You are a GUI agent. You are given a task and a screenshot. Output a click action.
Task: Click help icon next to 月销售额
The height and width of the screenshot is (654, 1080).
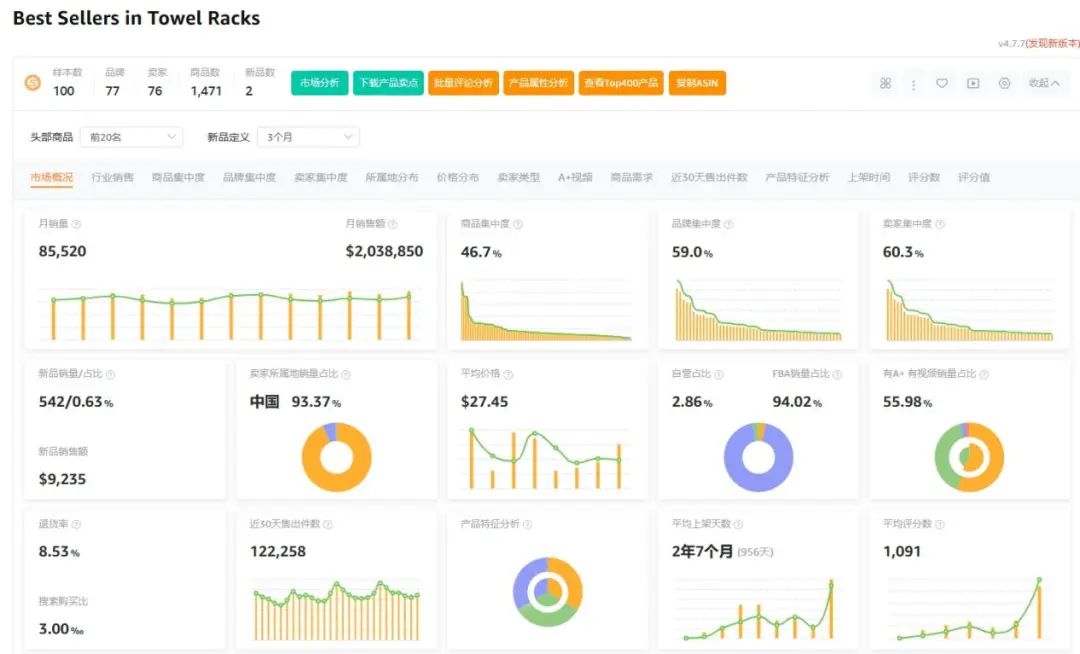pyautogui.click(x=393, y=224)
